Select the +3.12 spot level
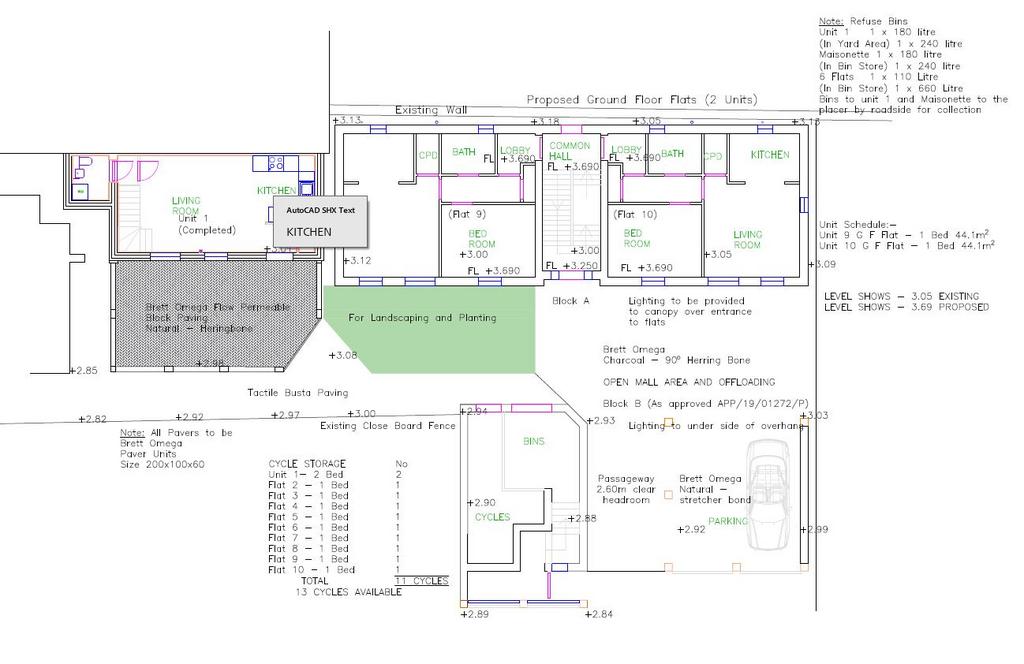Screen dimensions: 1024x664 coord(357,261)
